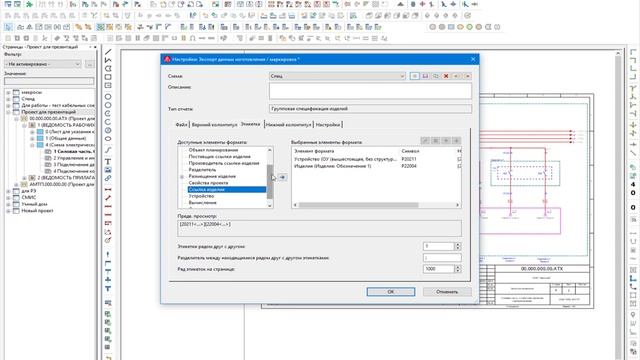The image size is (640, 360).
Task: Create a new scheme with the star icon
Action: tap(414, 76)
